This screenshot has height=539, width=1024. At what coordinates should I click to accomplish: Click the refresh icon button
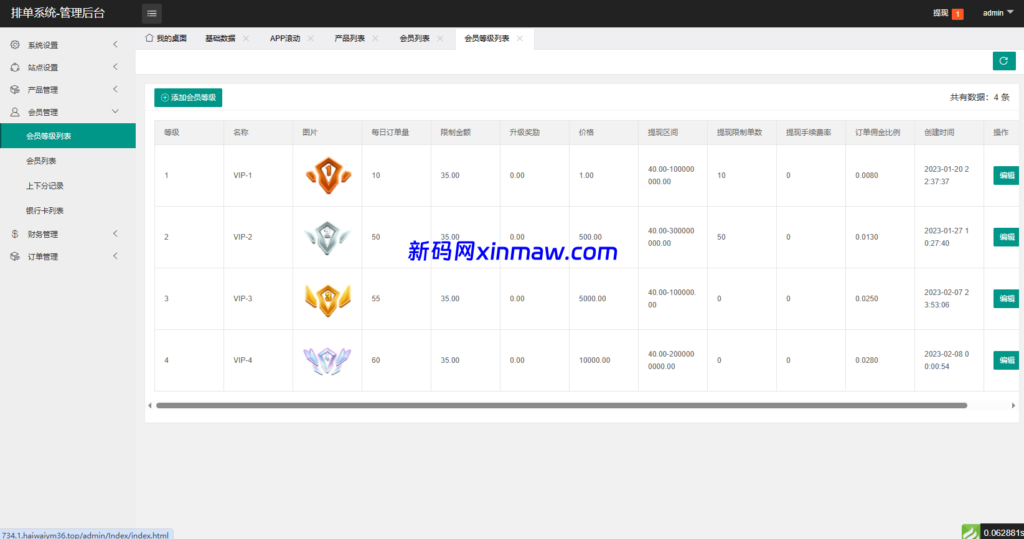point(1004,61)
